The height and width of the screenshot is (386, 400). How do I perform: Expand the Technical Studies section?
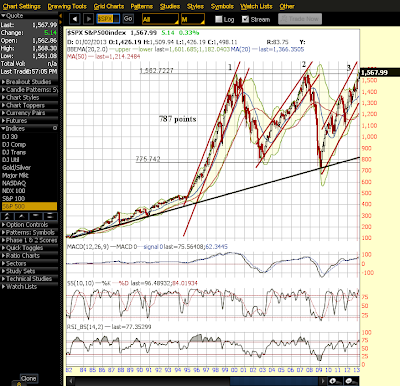27,279
